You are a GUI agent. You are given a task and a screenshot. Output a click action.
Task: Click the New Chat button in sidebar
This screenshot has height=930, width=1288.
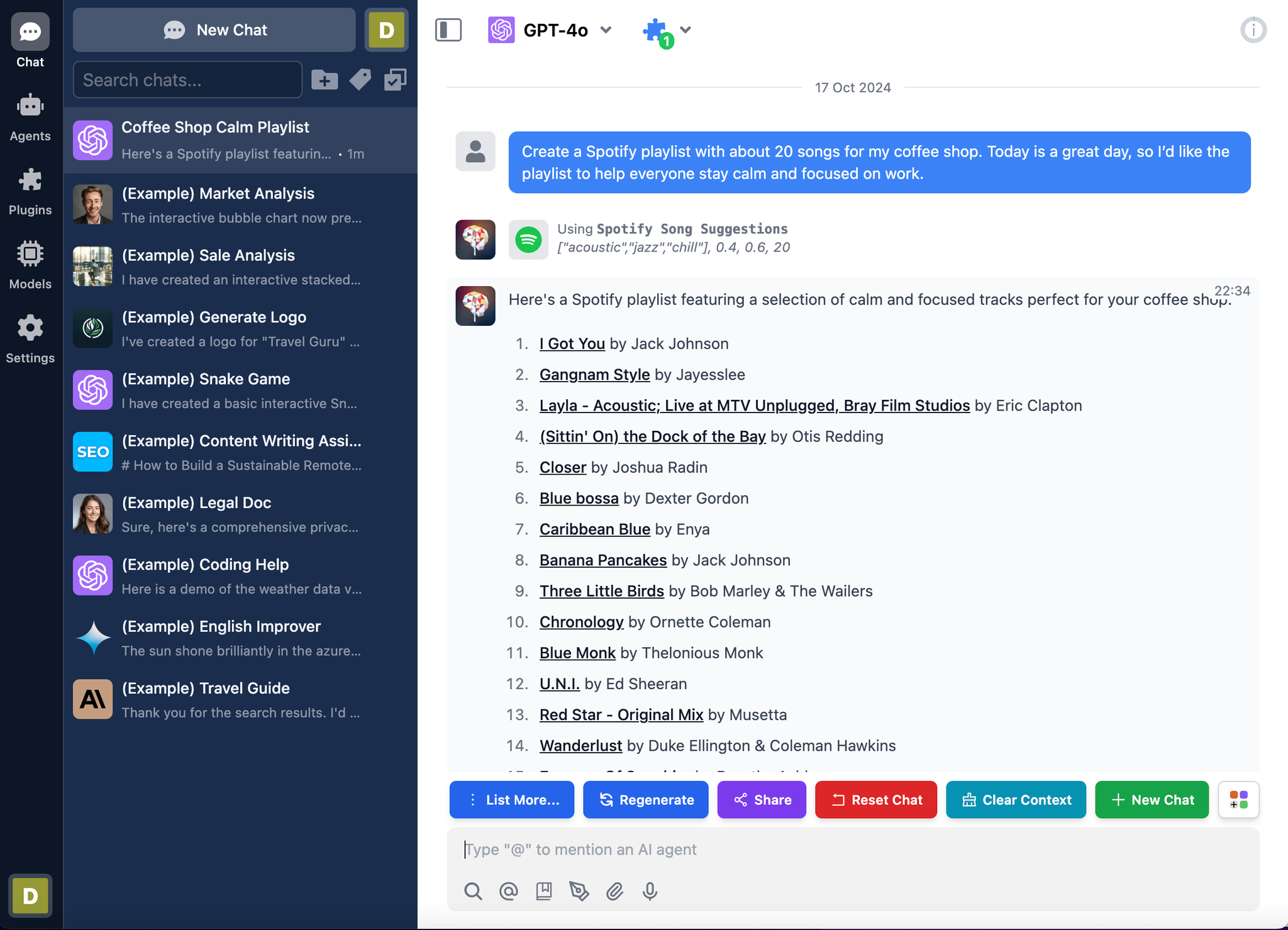click(x=214, y=30)
